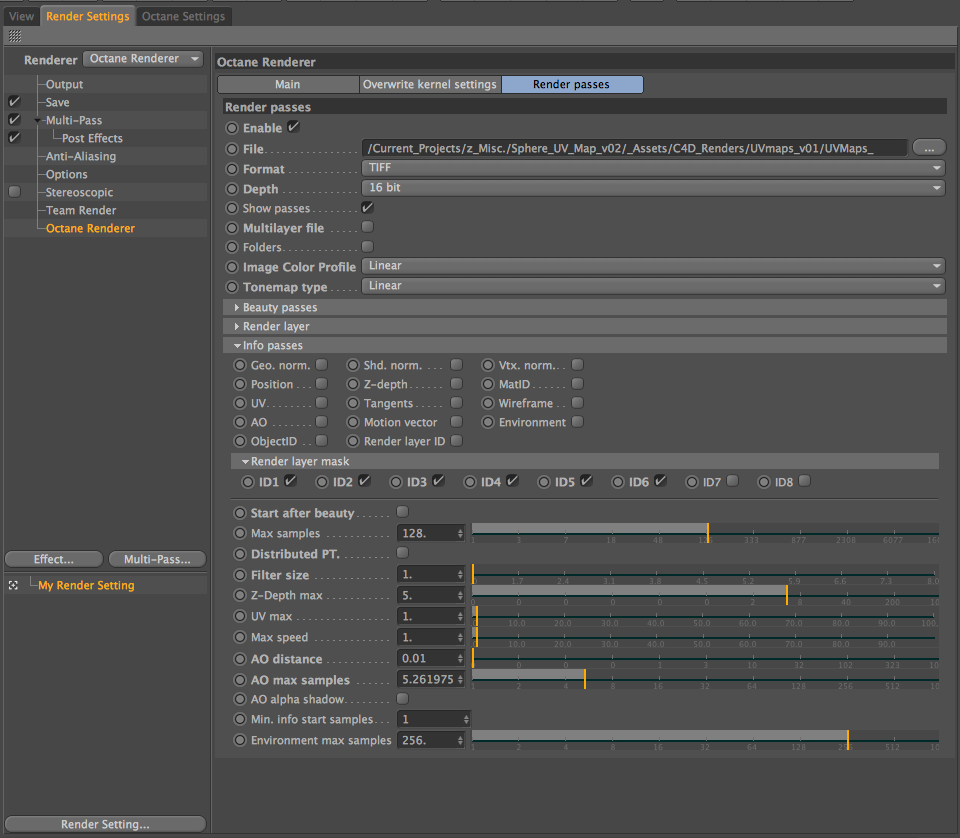The height and width of the screenshot is (838, 960).
Task: Select Output in the settings tree
Action: pos(64,84)
